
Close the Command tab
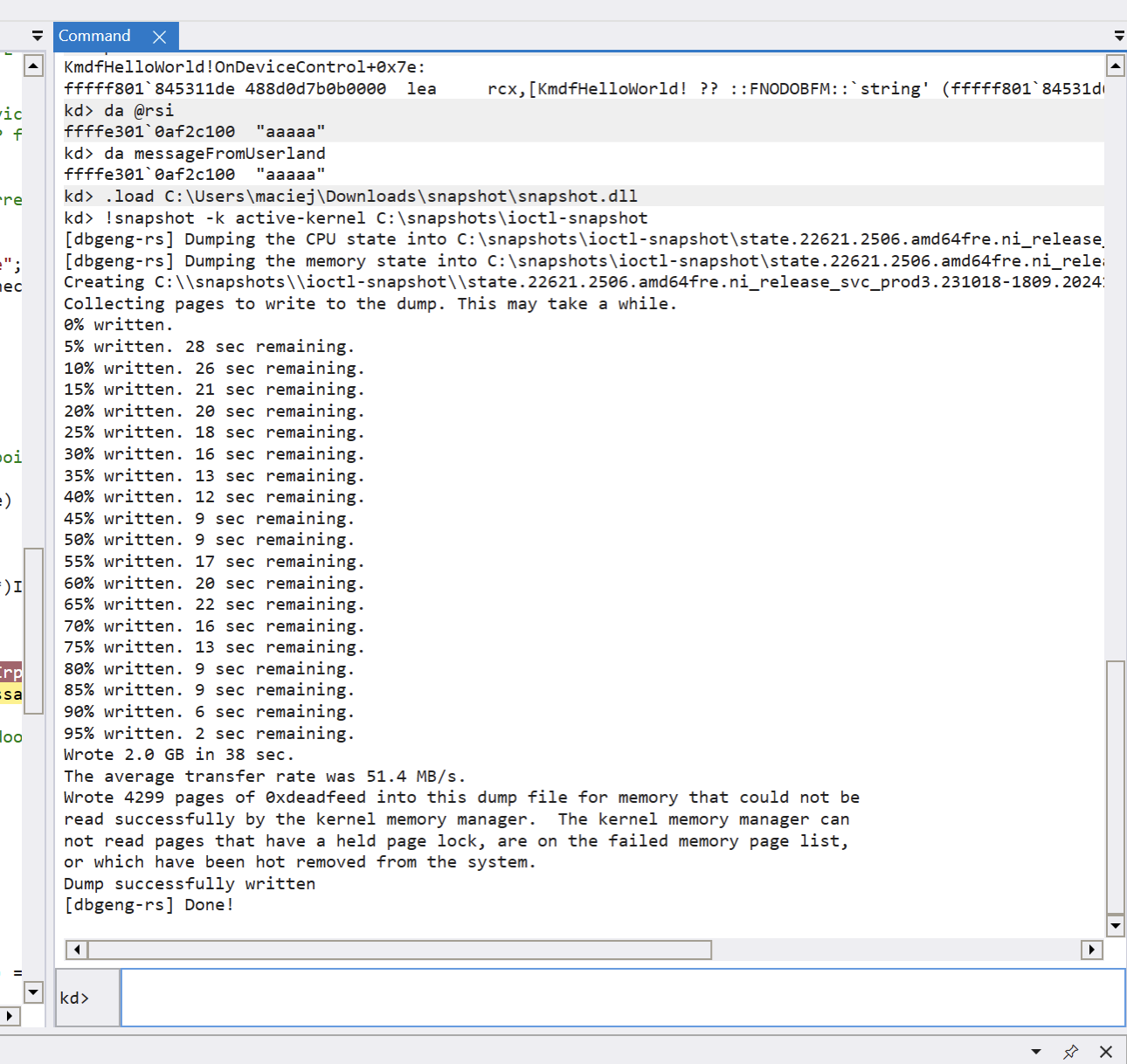coord(159,37)
